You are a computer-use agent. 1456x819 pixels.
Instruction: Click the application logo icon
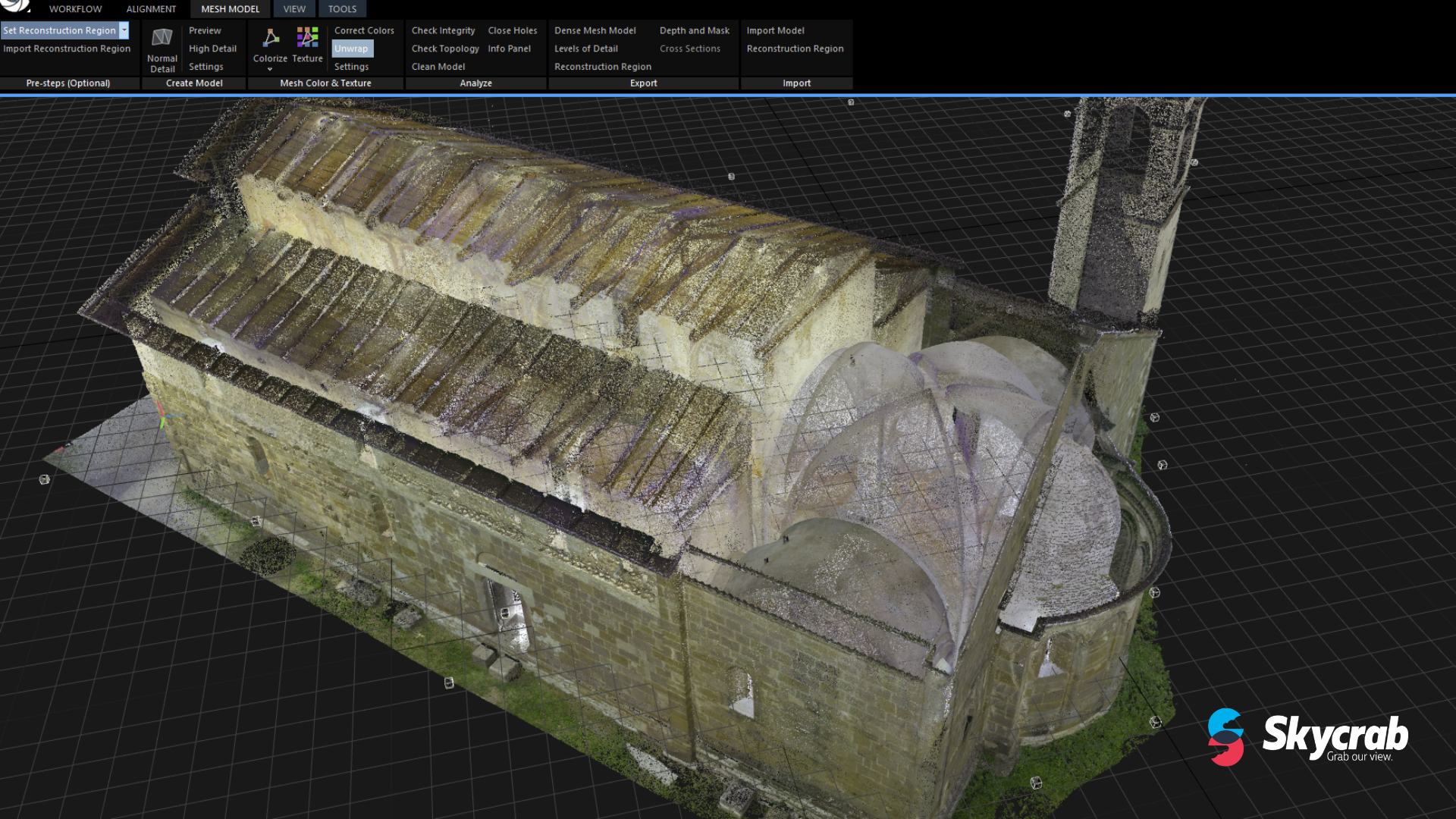coord(15,6)
